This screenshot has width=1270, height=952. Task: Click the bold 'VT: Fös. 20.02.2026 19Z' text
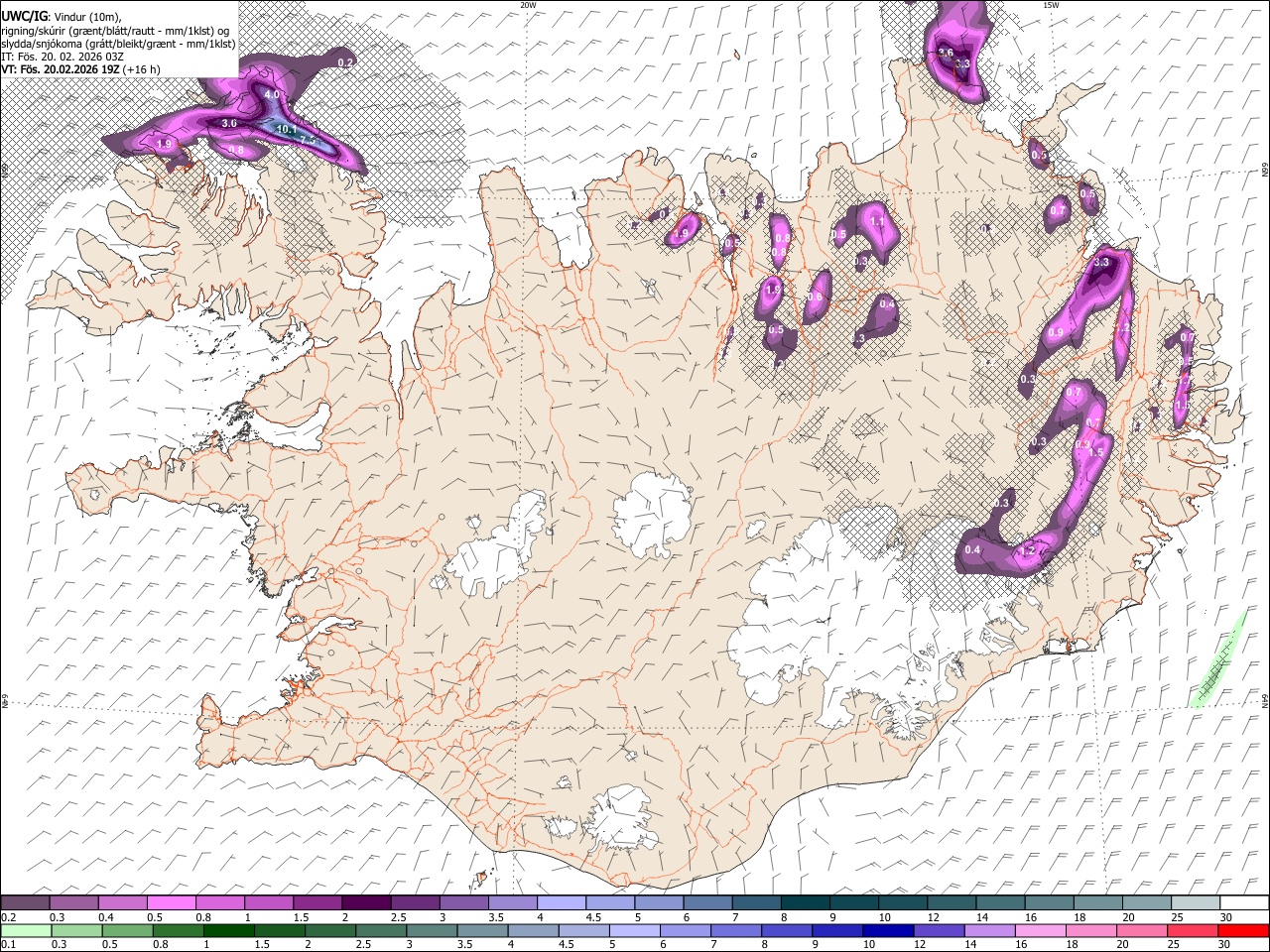(61, 69)
